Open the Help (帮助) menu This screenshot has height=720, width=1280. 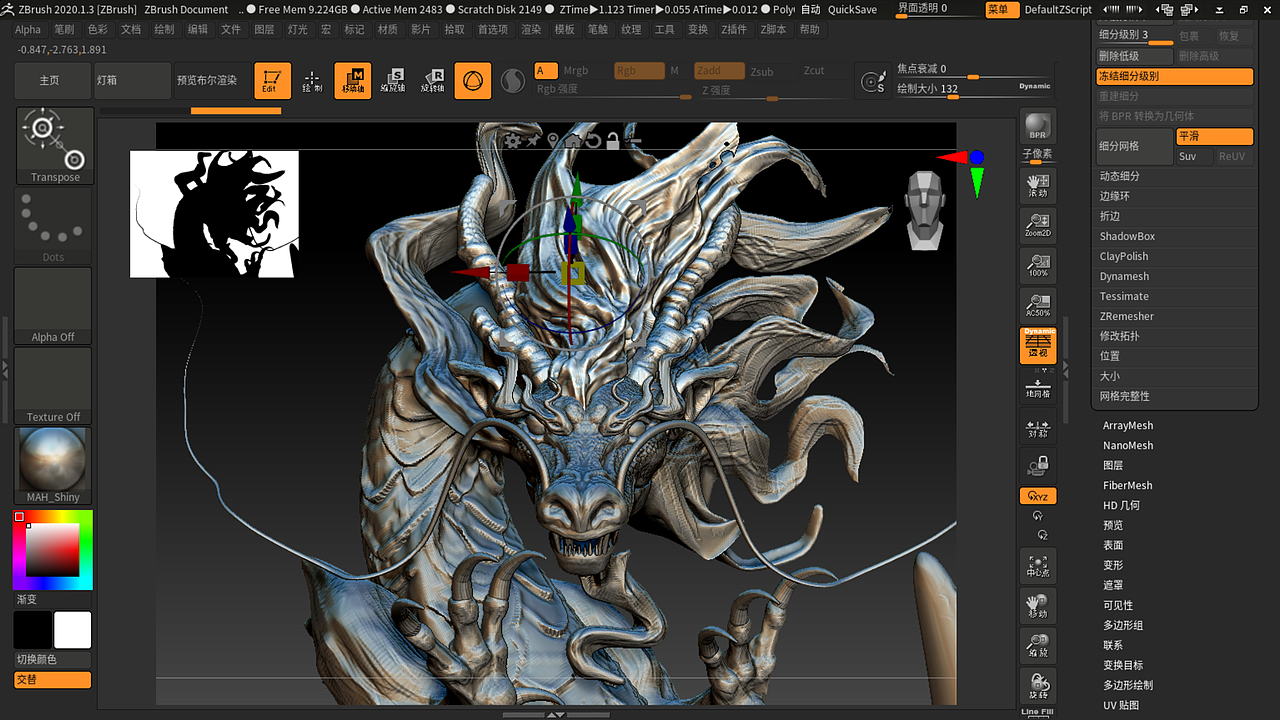click(x=809, y=30)
